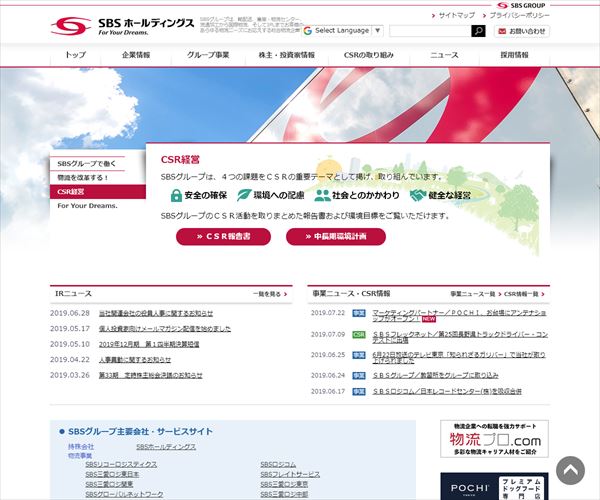Click the お問い合わせ contact button
The width and height of the screenshot is (600, 500).
click(522, 31)
